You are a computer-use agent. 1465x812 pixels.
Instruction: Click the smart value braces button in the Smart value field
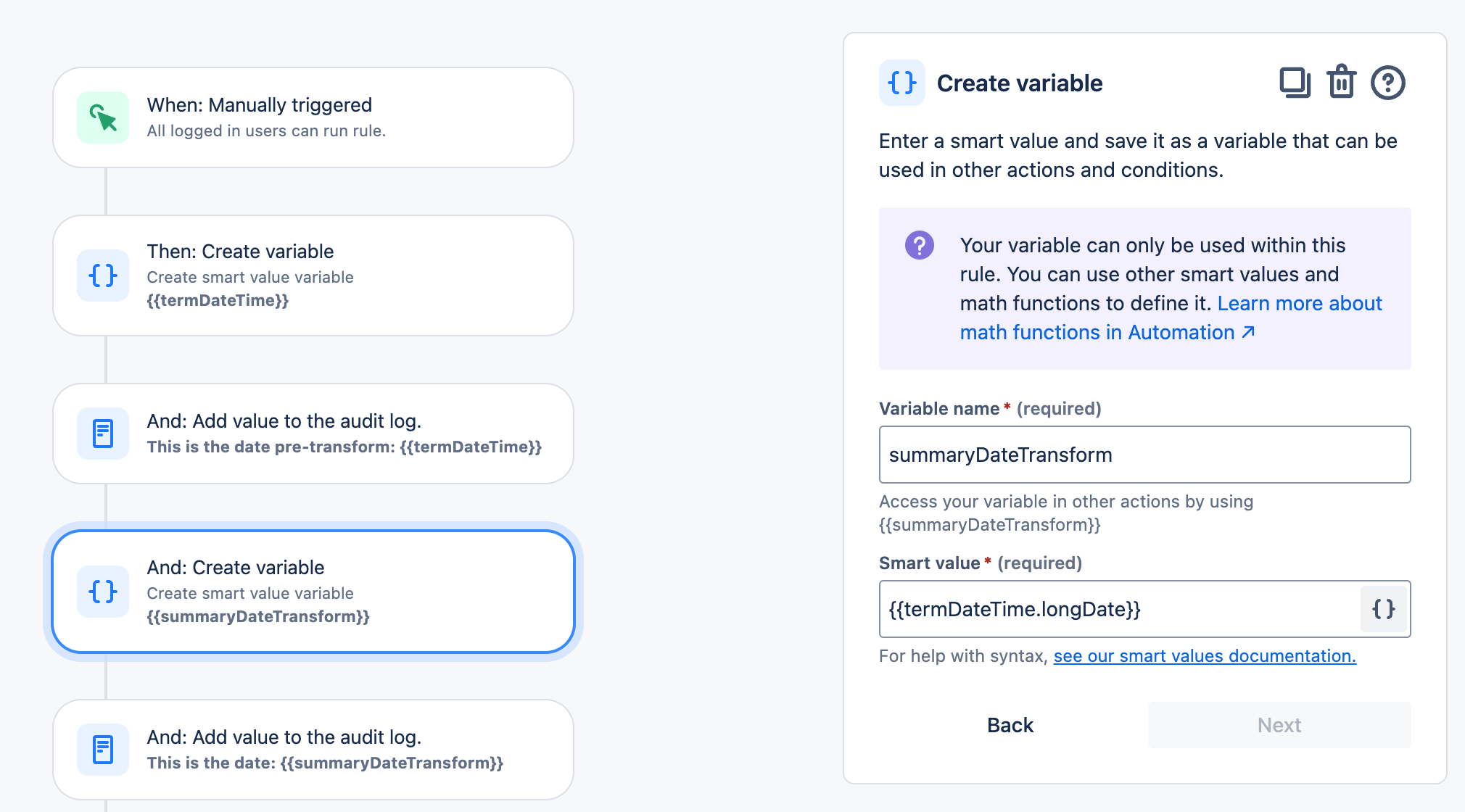(1384, 609)
